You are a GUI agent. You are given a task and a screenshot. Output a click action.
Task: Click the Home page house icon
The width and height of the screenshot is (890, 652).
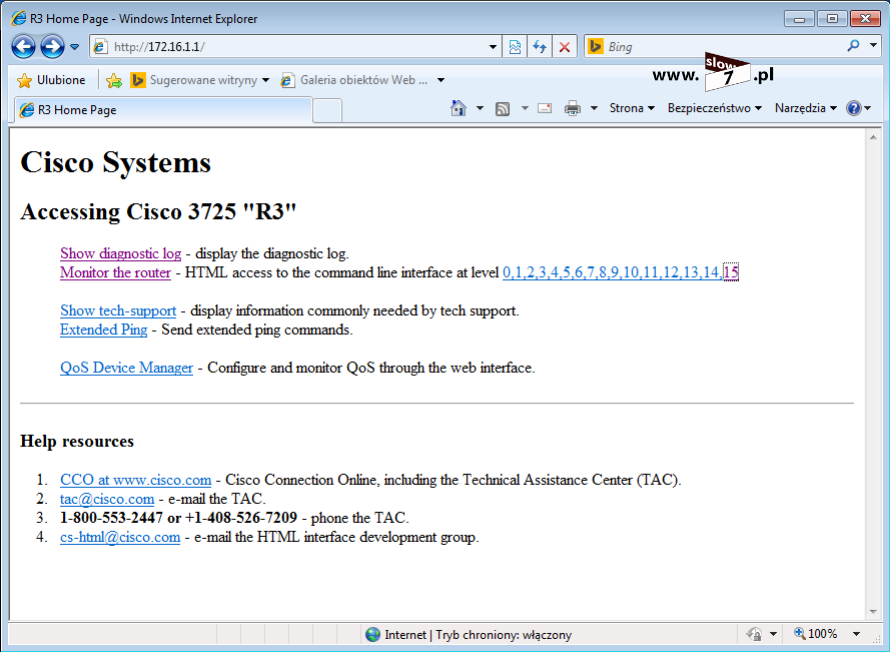click(x=458, y=108)
